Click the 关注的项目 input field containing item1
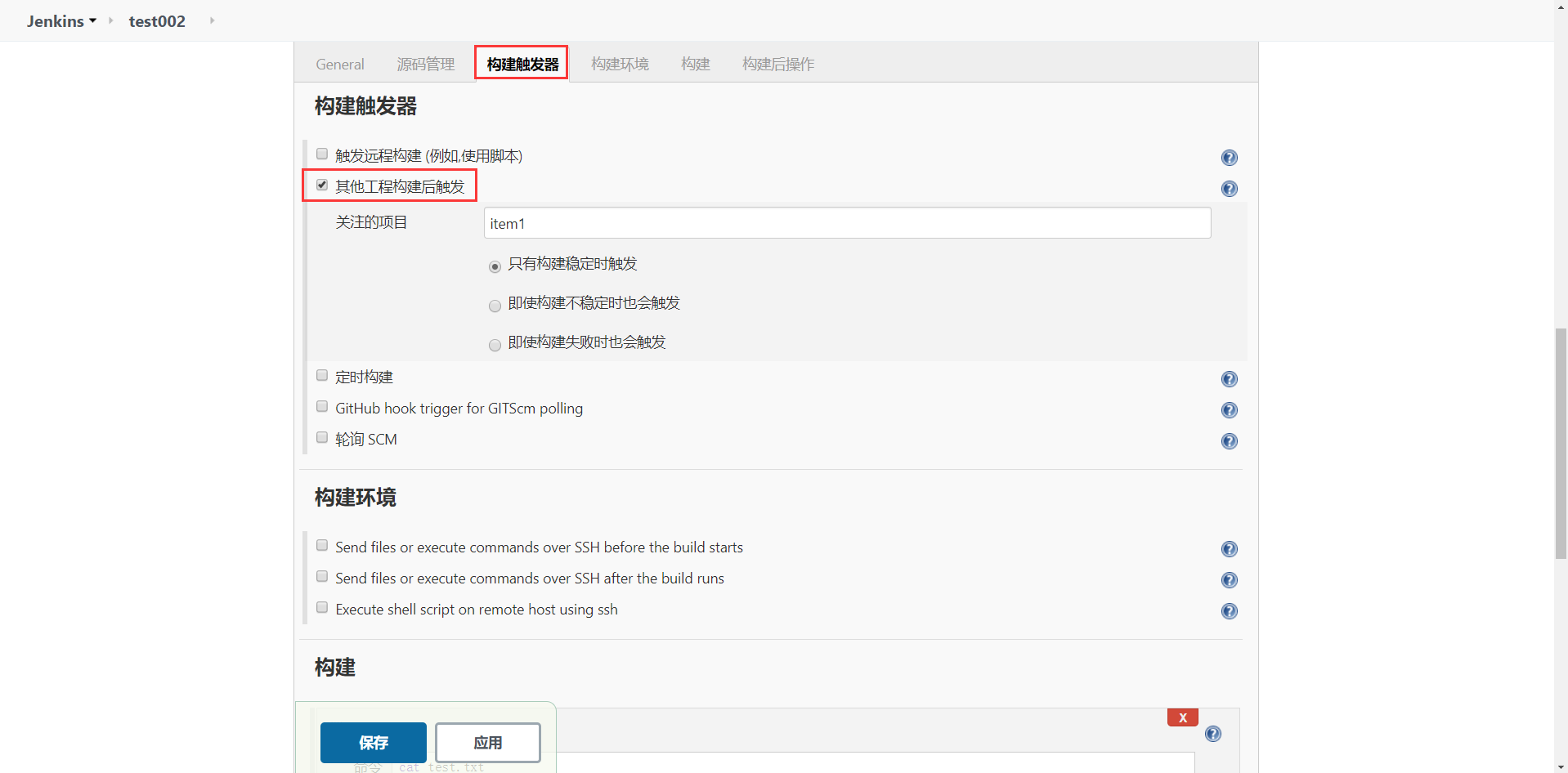Image resolution: width=1568 pixels, height=773 pixels. click(847, 223)
